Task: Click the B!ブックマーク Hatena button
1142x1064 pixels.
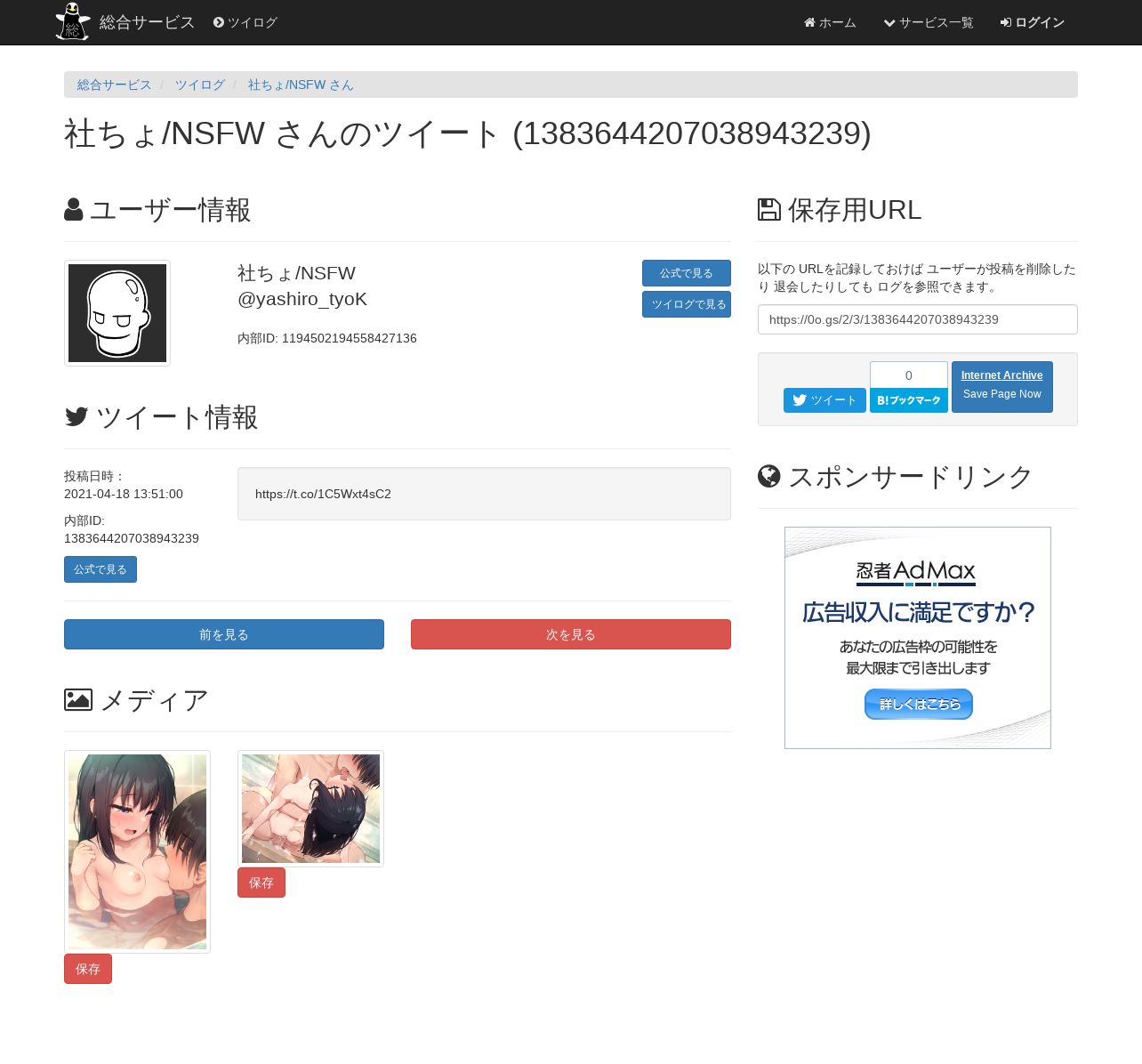Action: tap(909, 400)
